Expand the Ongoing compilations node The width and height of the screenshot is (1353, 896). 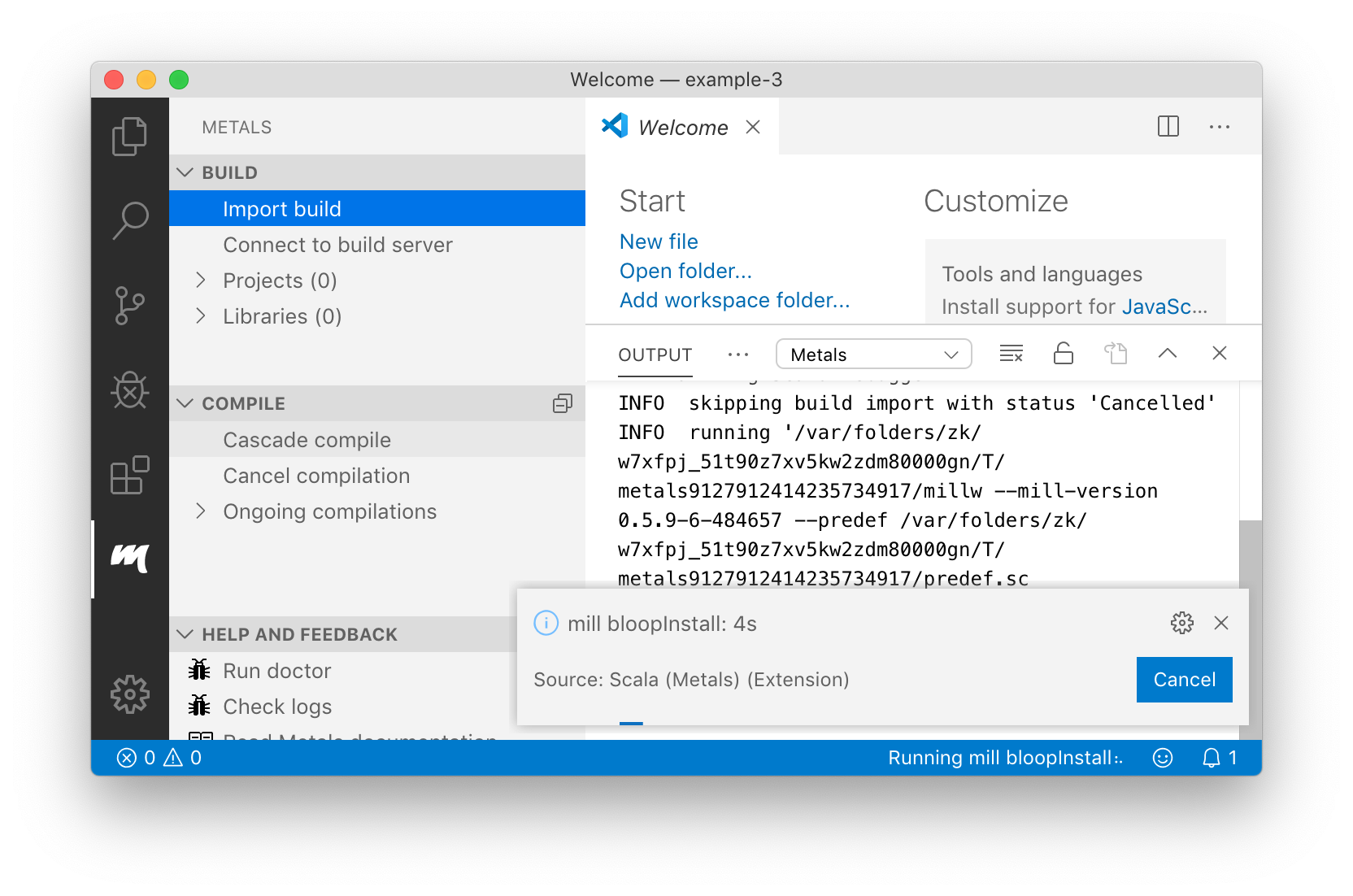tap(201, 511)
